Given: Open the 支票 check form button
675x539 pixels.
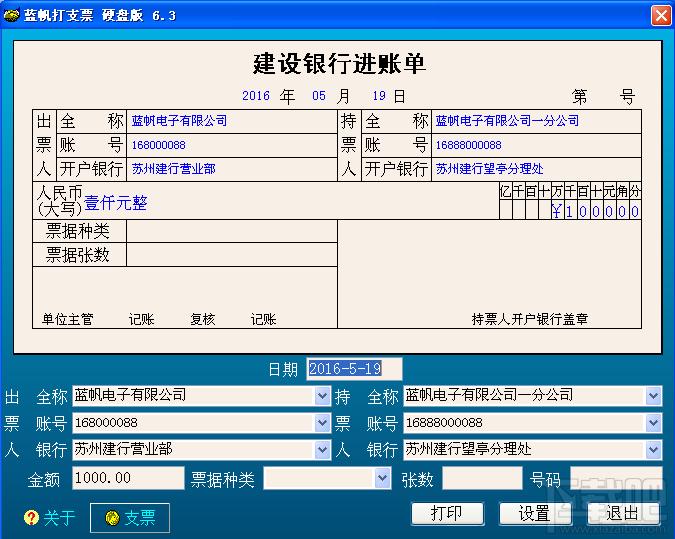Looking at the screenshot, I should coord(130,517).
